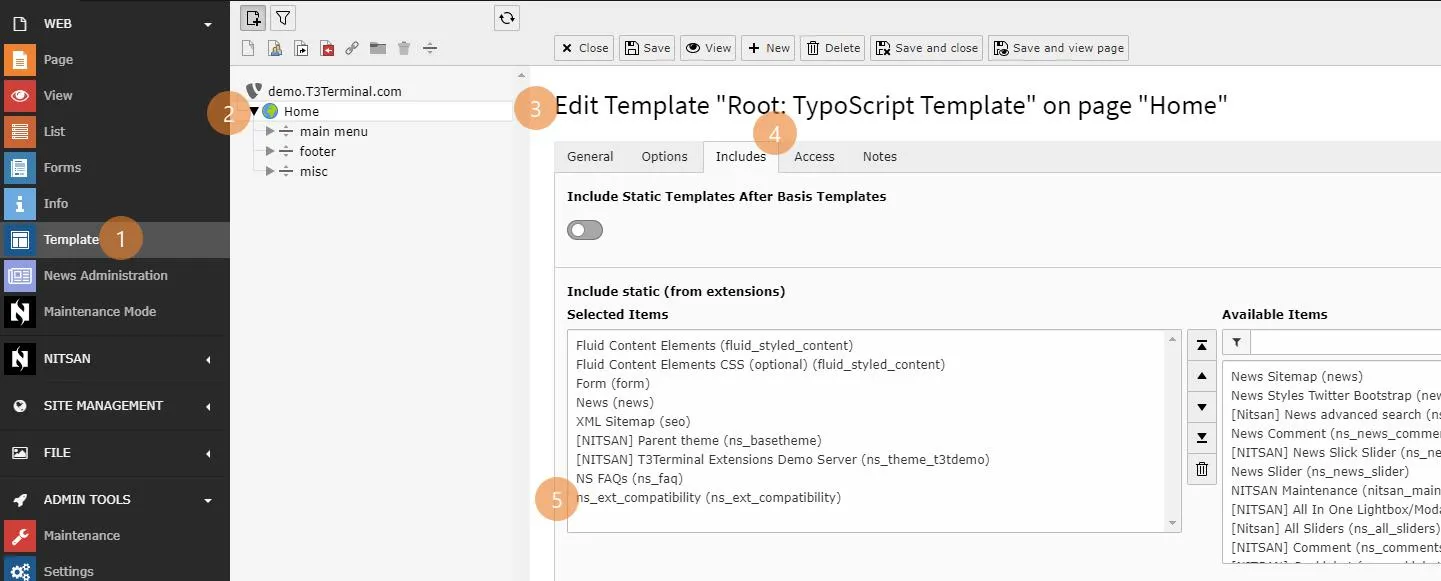The image size is (1441, 581).
Task: Select the folder page type icon
Action: coord(378,48)
